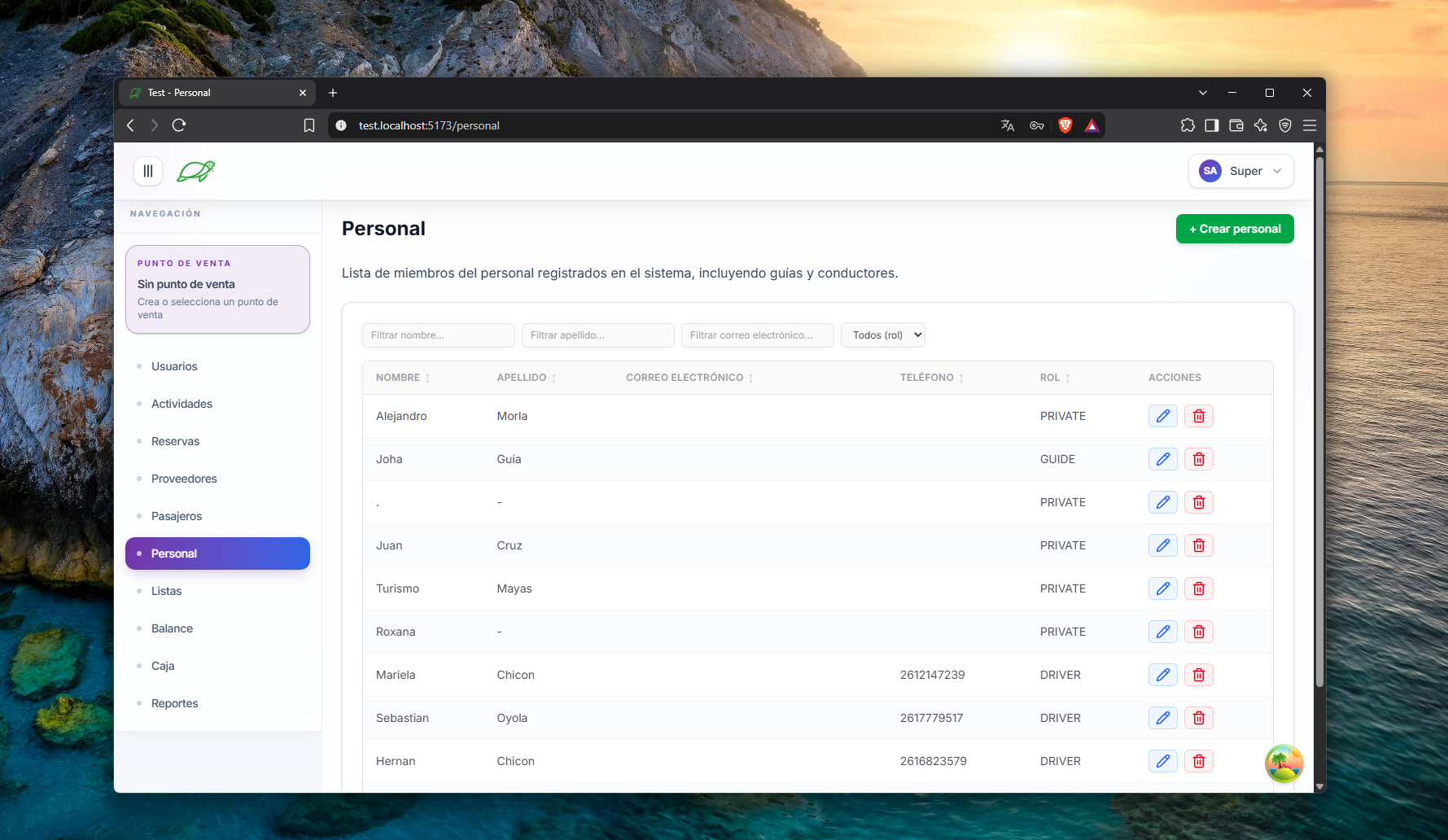Open the Pasajeros navigation item
Viewport: 1448px width, 840px height.
(217, 516)
